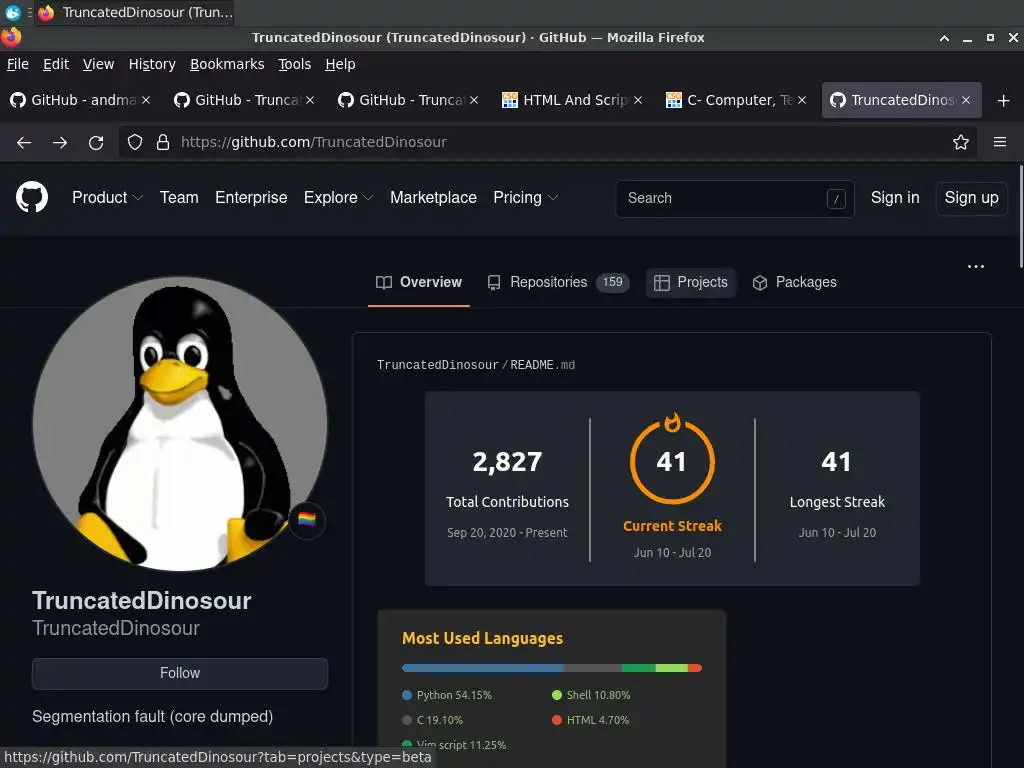
Task: Bookmark this page with the star
Action: pyautogui.click(x=960, y=142)
